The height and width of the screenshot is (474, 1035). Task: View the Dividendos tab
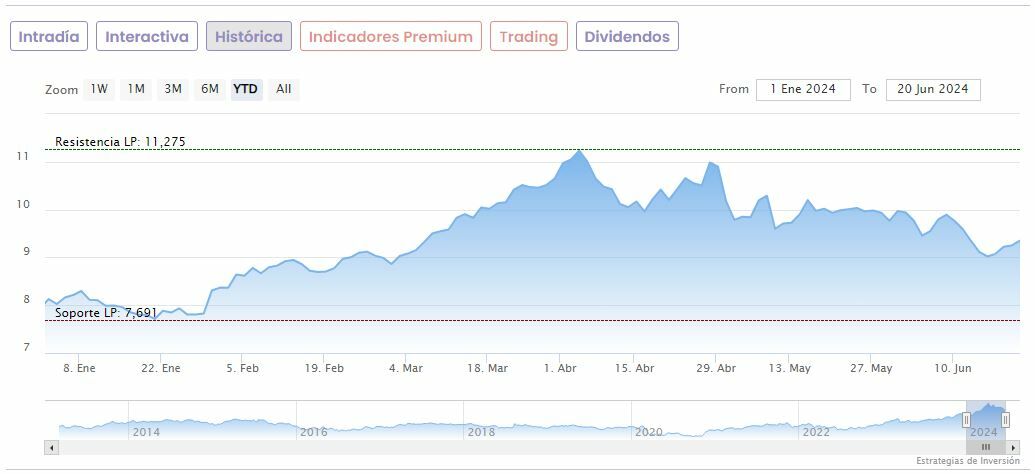[627, 37]
